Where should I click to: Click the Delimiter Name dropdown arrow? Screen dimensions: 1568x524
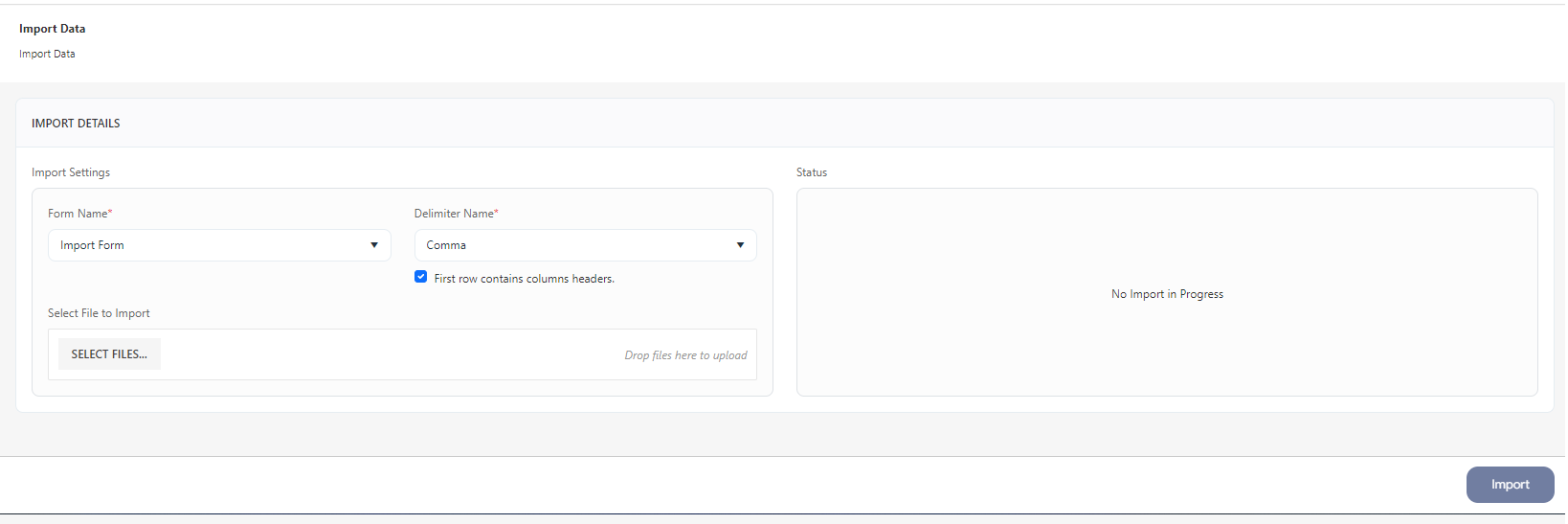coord(740,245)
